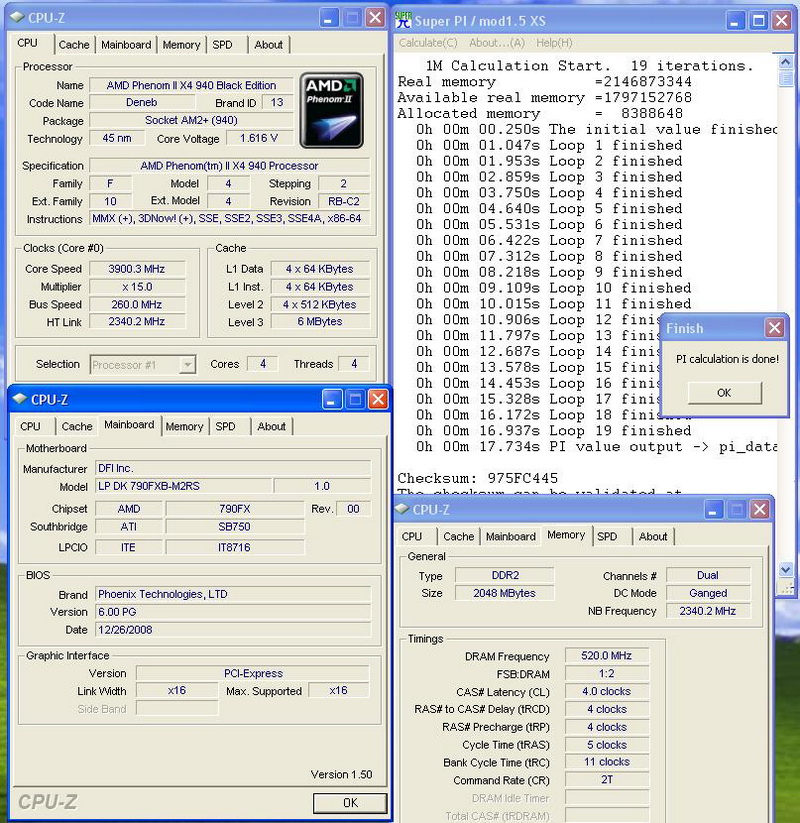Image resolution: width=800 pixels, height=823 pixels.
Task: Minimize the Memory CPU-Z window
Action: pyautogui.click(x=713, y=509)
